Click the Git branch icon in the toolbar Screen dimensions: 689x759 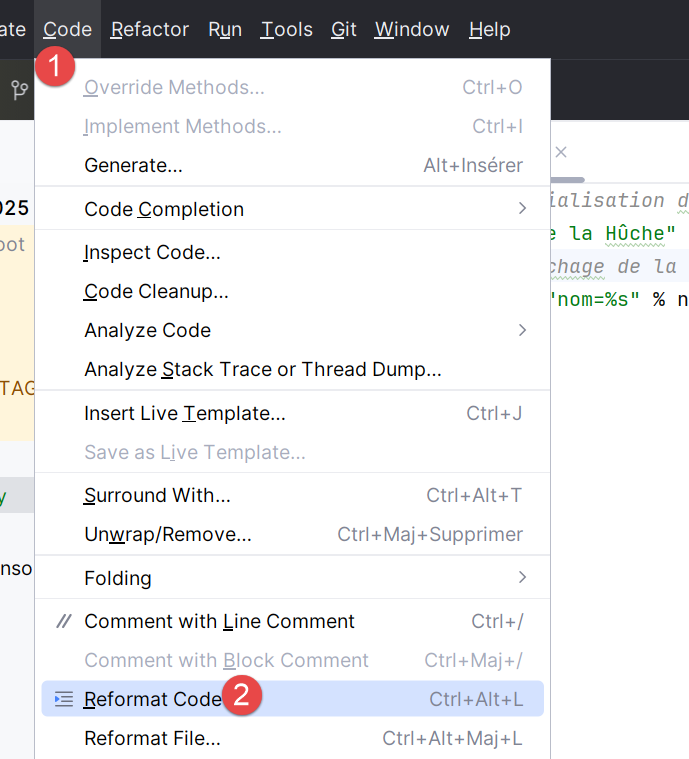point(19,90)
